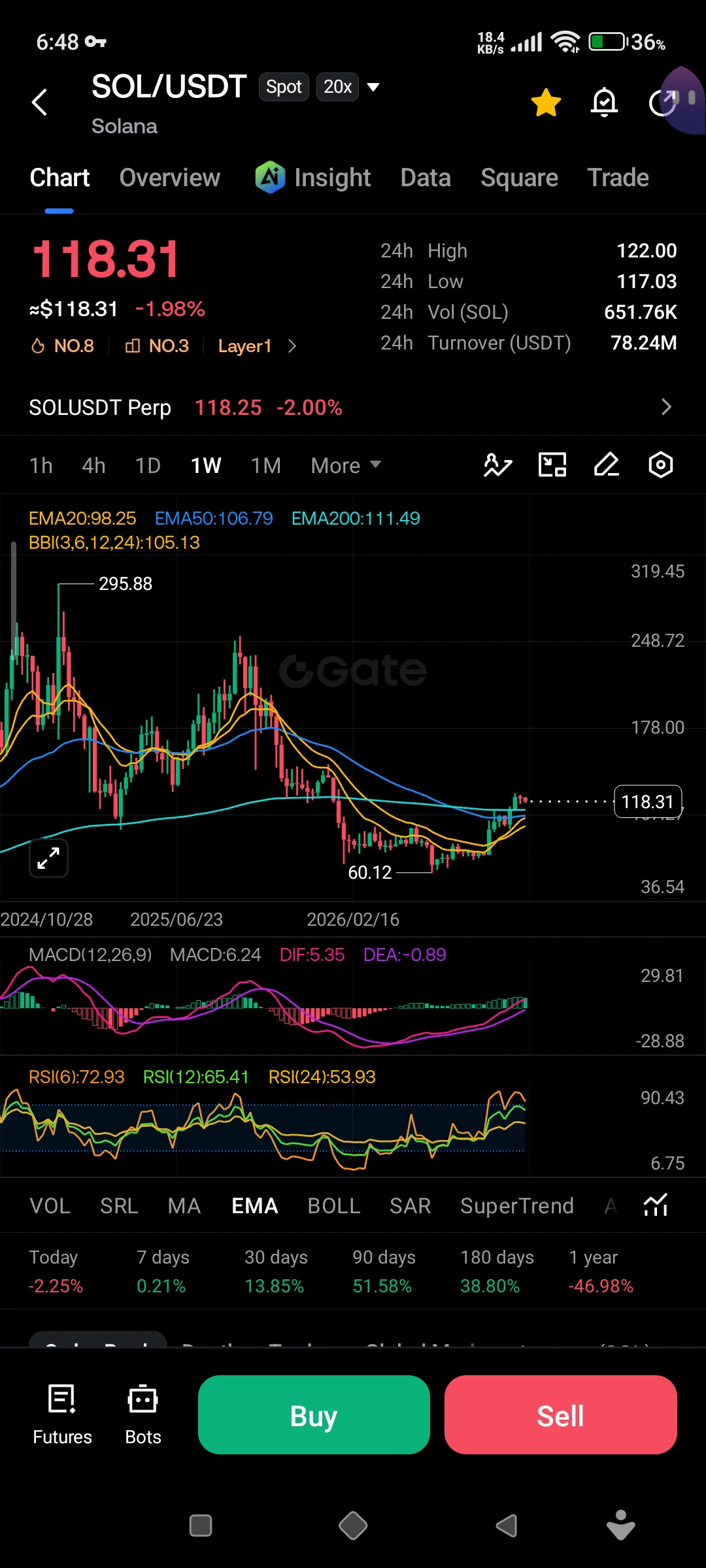The width and height of the screenshot is (706, 1568).
Task: Go to the Trade tab
Action: click(x=618, y=178)
